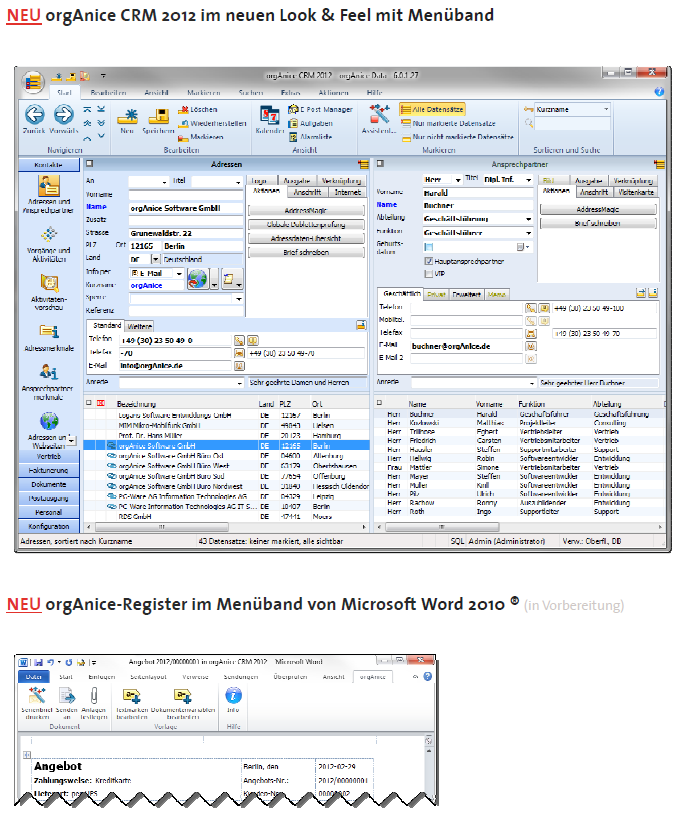
Task: Select Nur nicht markierte Datensätze filter
Action: 458,137
